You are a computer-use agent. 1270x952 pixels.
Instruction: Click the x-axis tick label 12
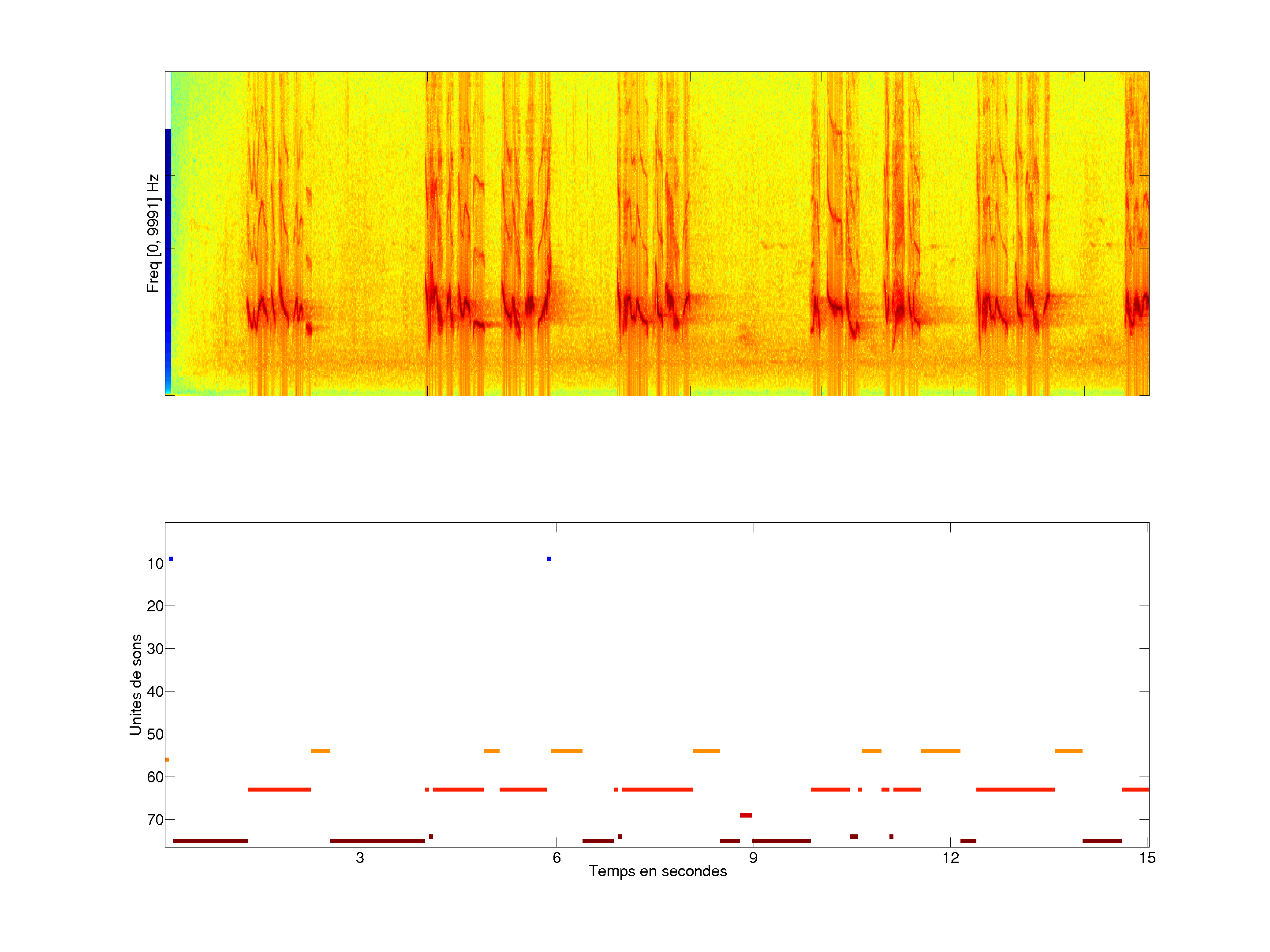[x=950, y=857]
